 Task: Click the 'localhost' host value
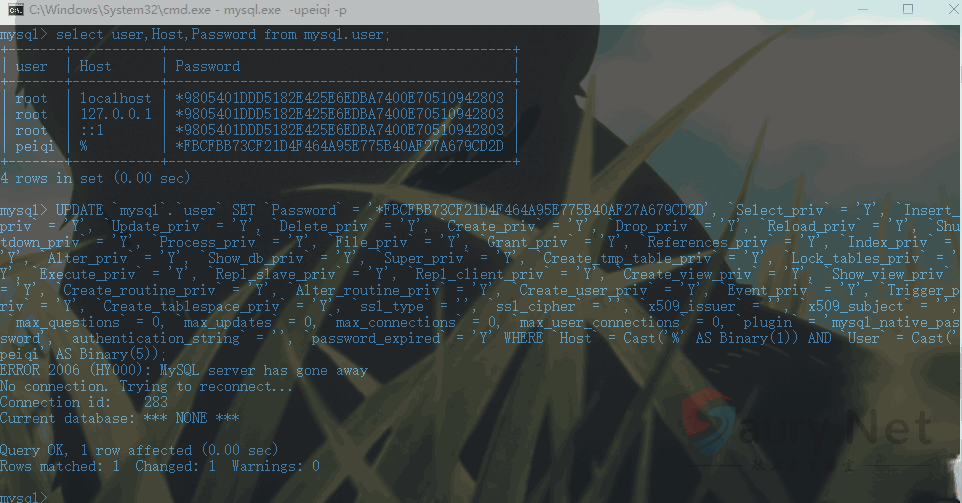click(x=115, y=98)
